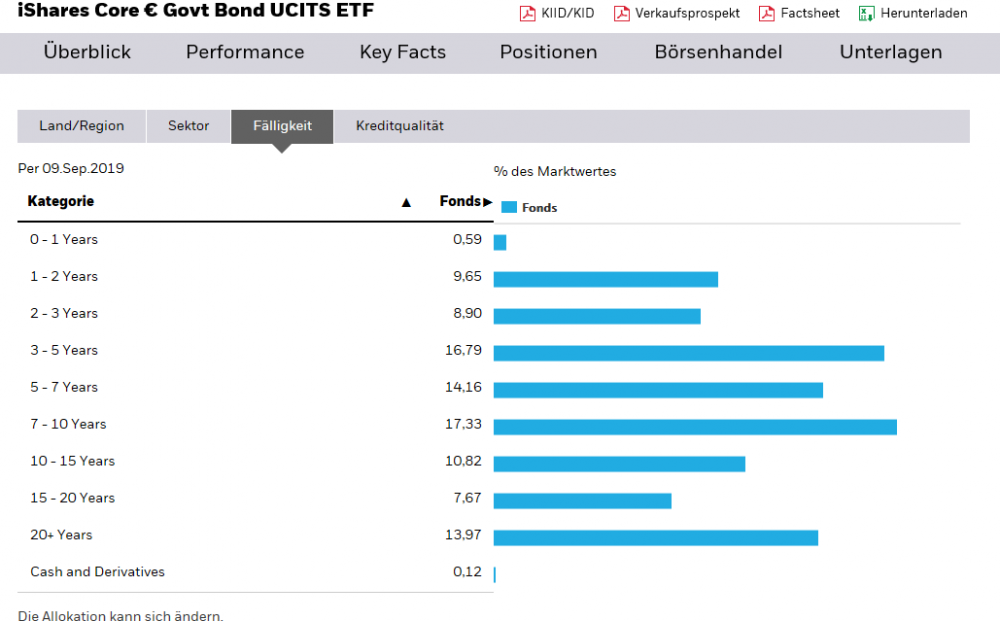1000x621 pixels.
Task: Click the value 13,97
Action: pyautogui.click(x=464, y=536)
